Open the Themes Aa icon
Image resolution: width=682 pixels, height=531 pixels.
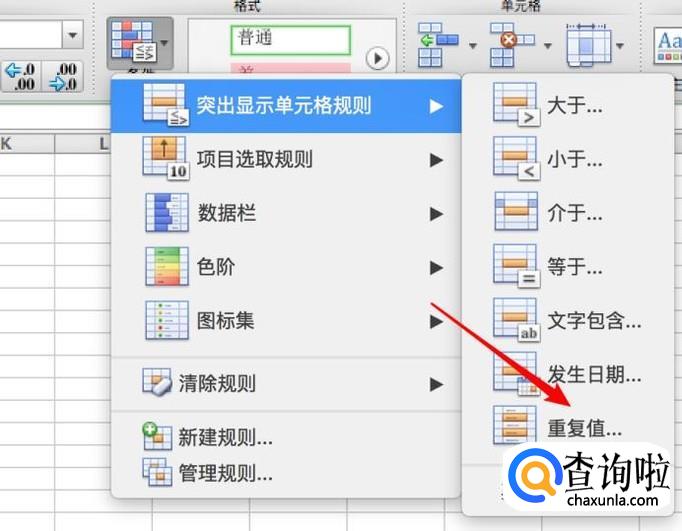pyautogui.click(x=668, y=45)
